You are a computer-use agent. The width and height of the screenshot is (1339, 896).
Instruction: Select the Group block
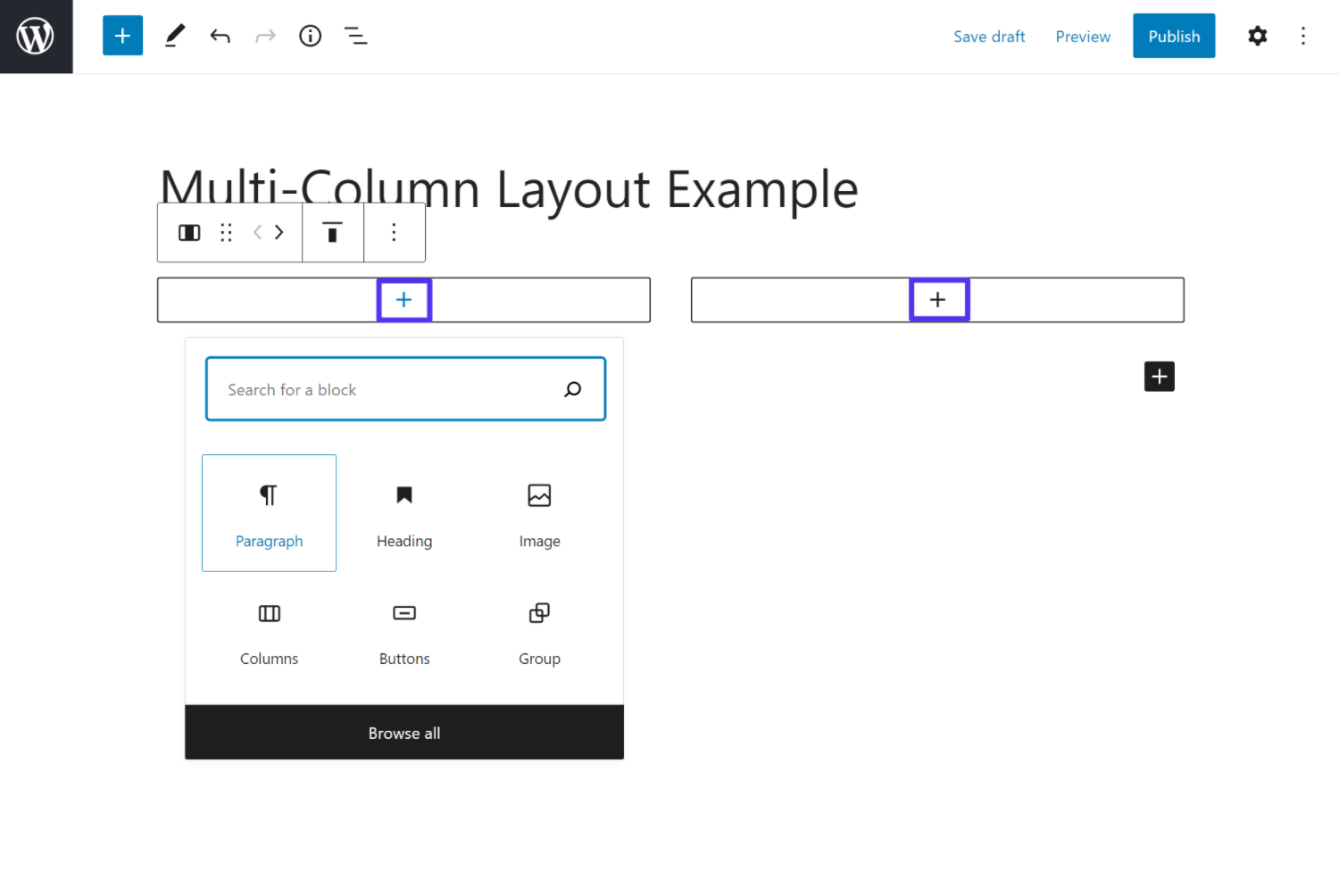tap(539, 631)
